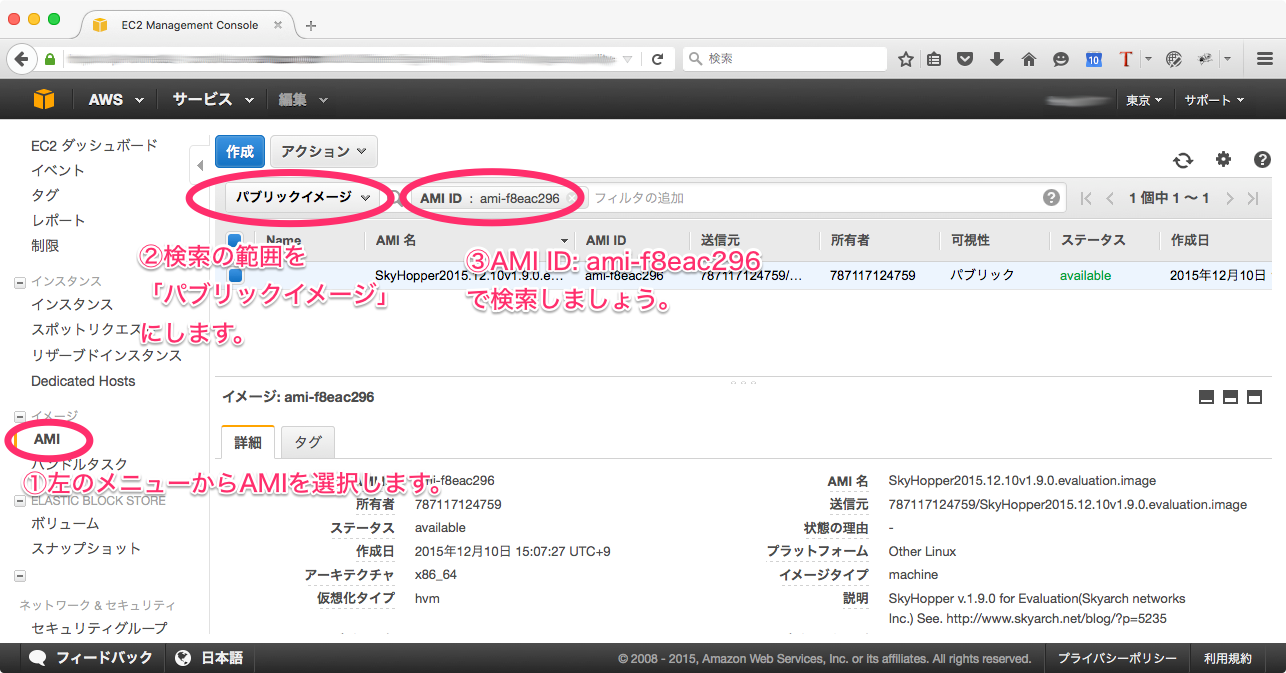
Task: Switch to the 詳細 tab
Action: point(248,442)
